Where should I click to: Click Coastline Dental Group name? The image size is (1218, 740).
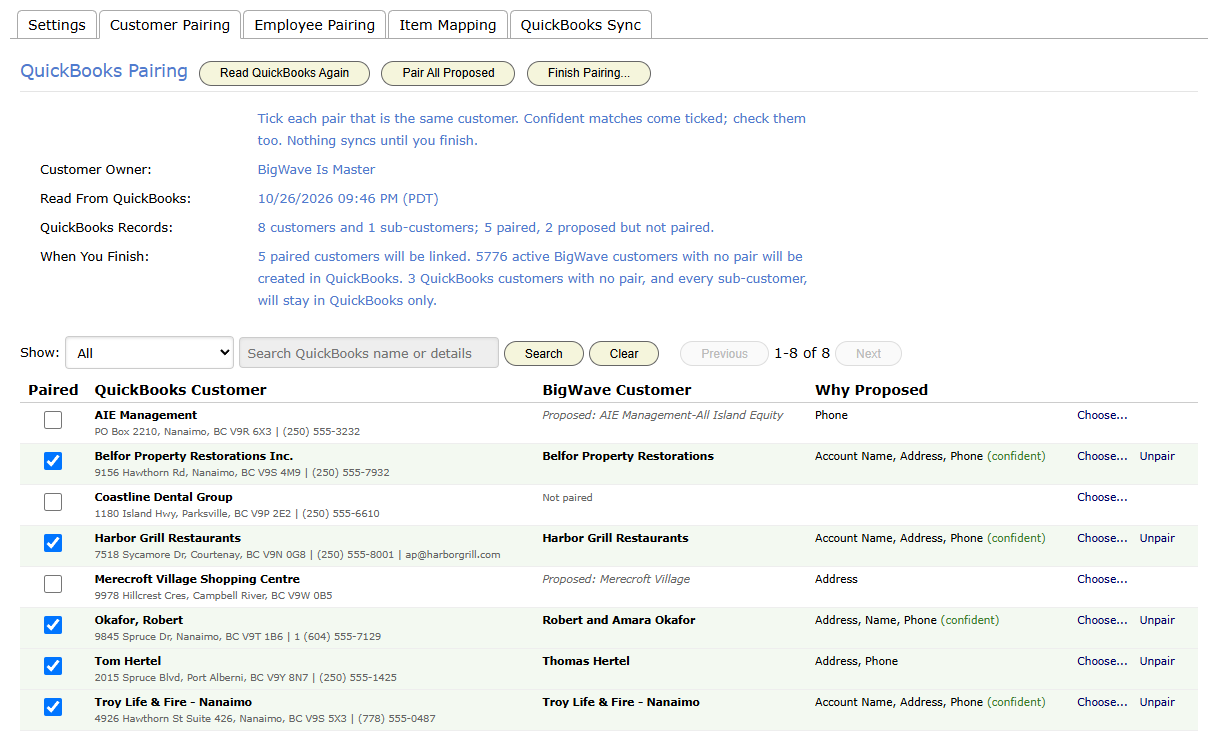coord(164,497)
